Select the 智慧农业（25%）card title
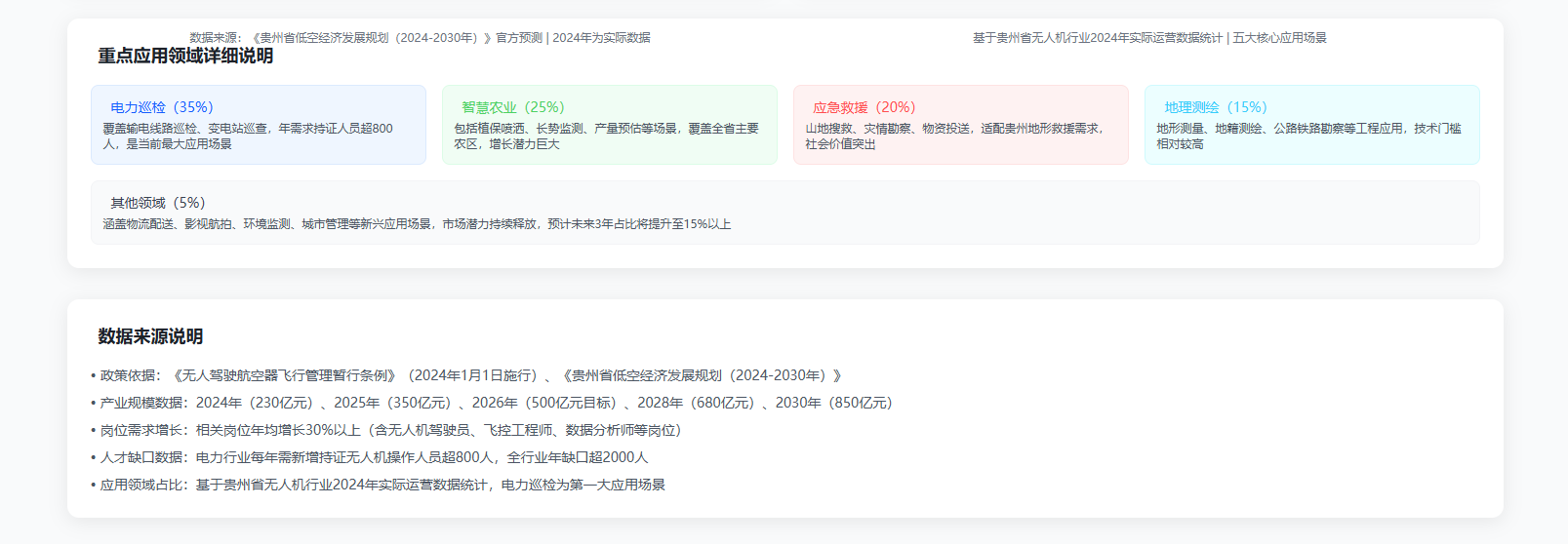This screenshot has width=1568, height=545. [512, 107]
